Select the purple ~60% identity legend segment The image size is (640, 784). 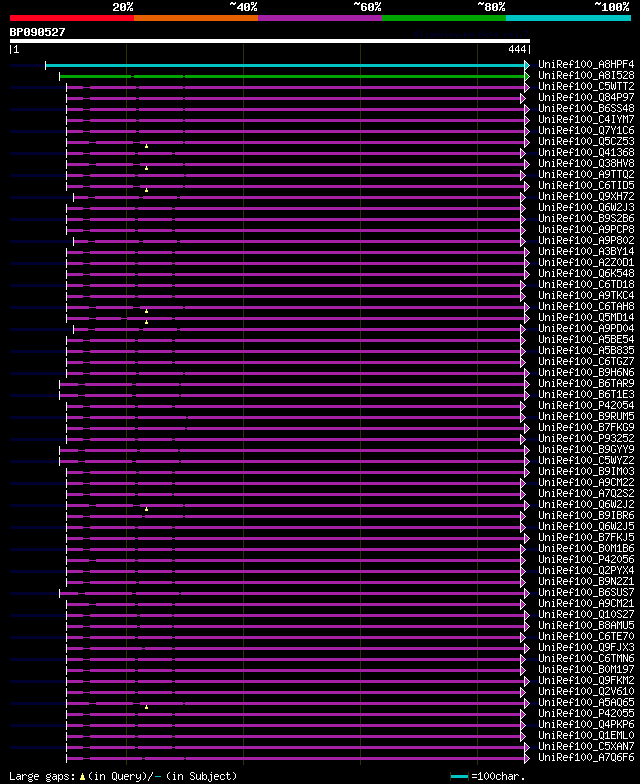(x=320, y=18)
